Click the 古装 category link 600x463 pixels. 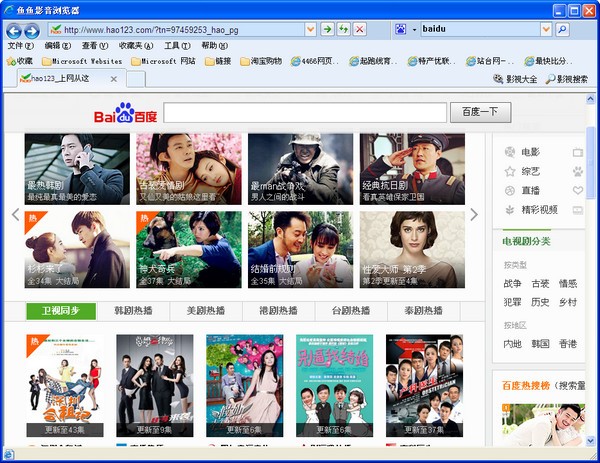click(x=540, y=284)
